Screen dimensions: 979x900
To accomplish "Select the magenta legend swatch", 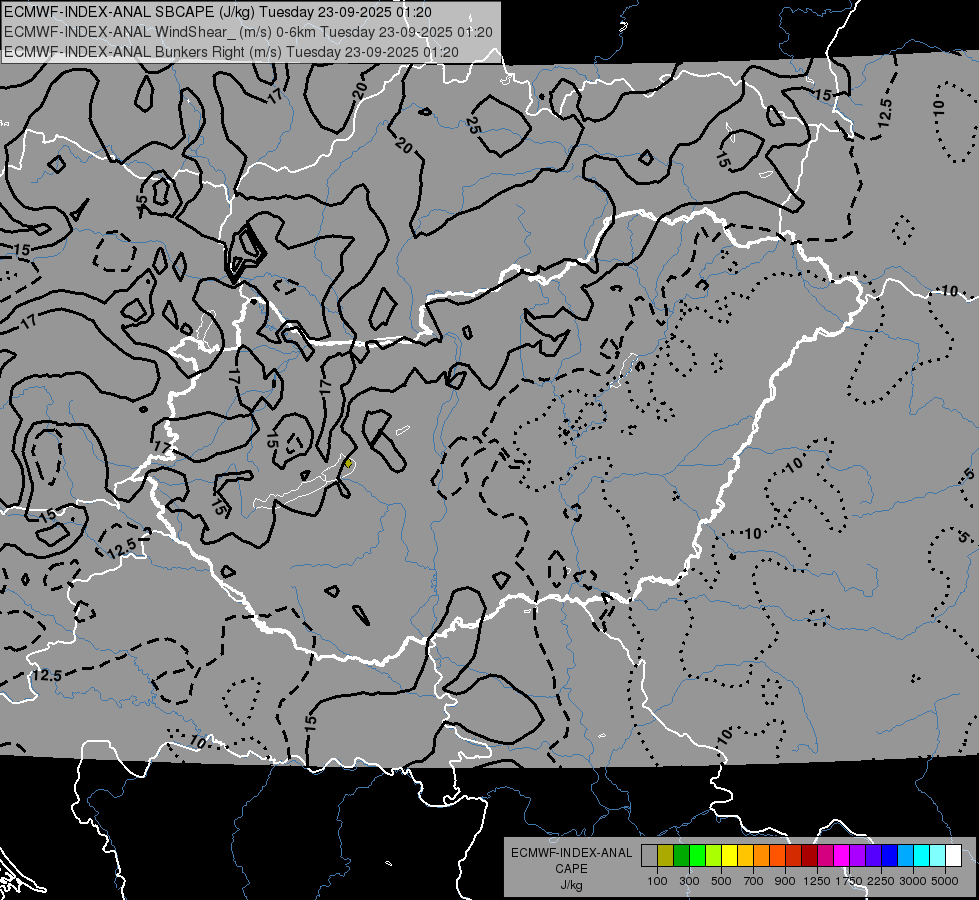I will 841,856.
